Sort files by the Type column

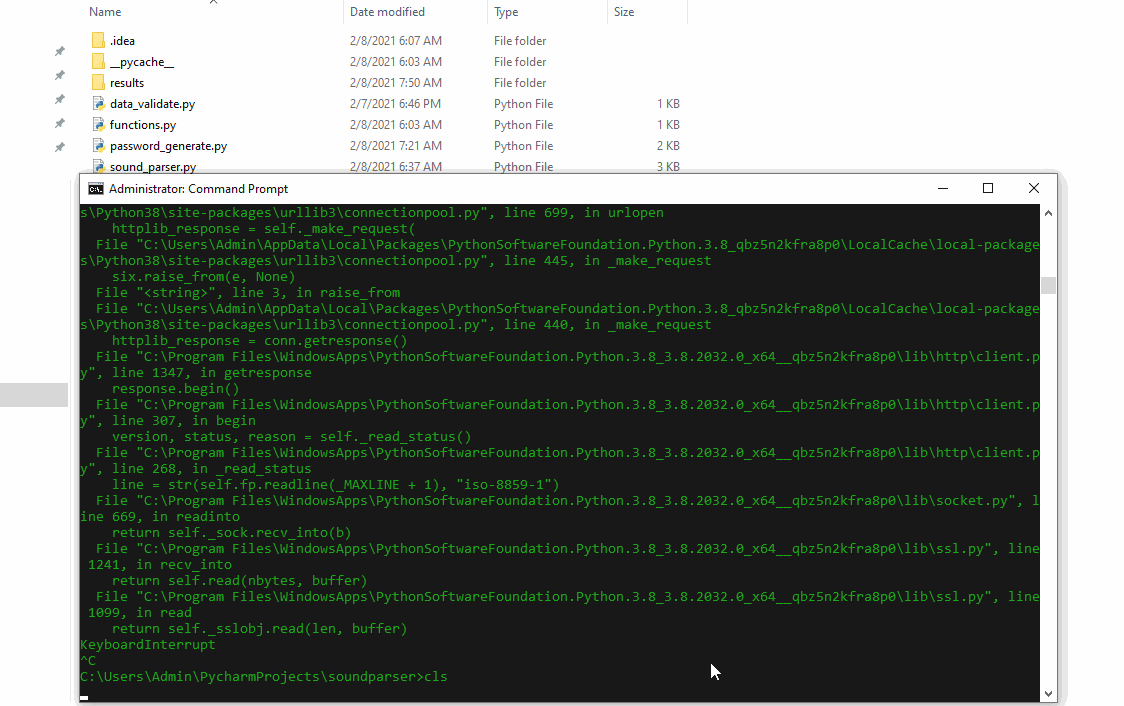coord(506,11)
